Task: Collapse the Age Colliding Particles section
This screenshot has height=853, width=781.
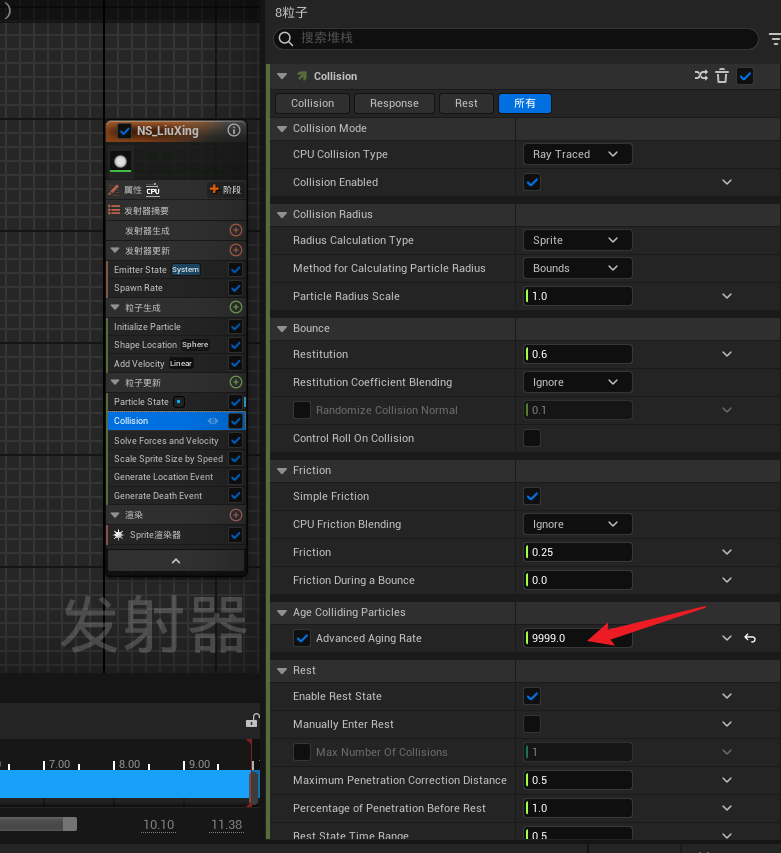Action: (282, 613)
